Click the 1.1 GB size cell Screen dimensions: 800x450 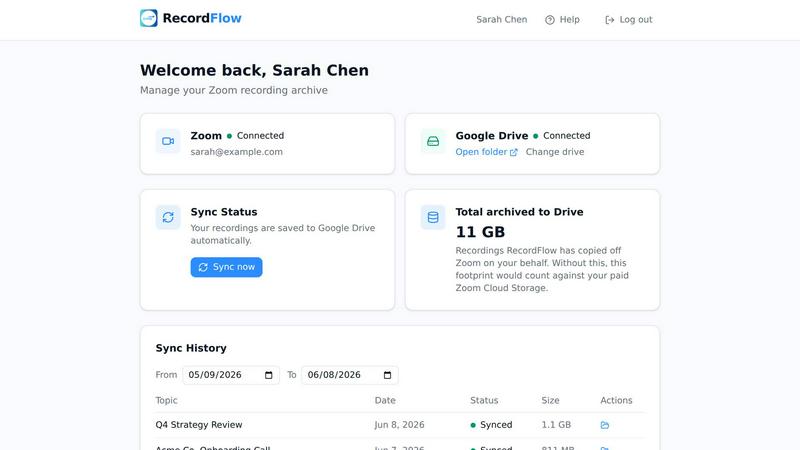tap(556, 425)
